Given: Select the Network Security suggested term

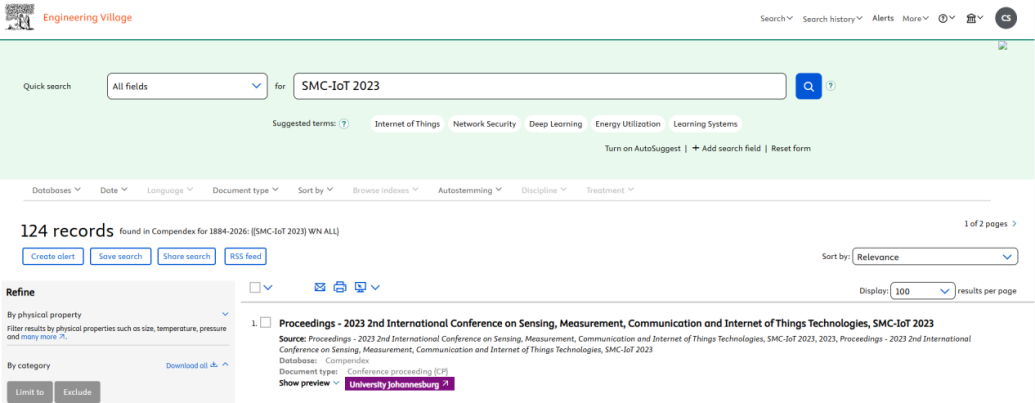Looking at the screenshot, I should (484, 124).
